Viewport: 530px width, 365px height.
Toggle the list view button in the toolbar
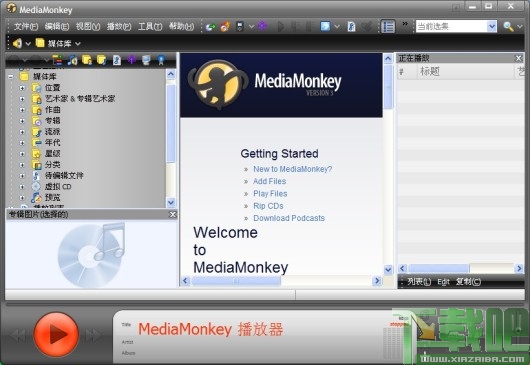[388, 27]
